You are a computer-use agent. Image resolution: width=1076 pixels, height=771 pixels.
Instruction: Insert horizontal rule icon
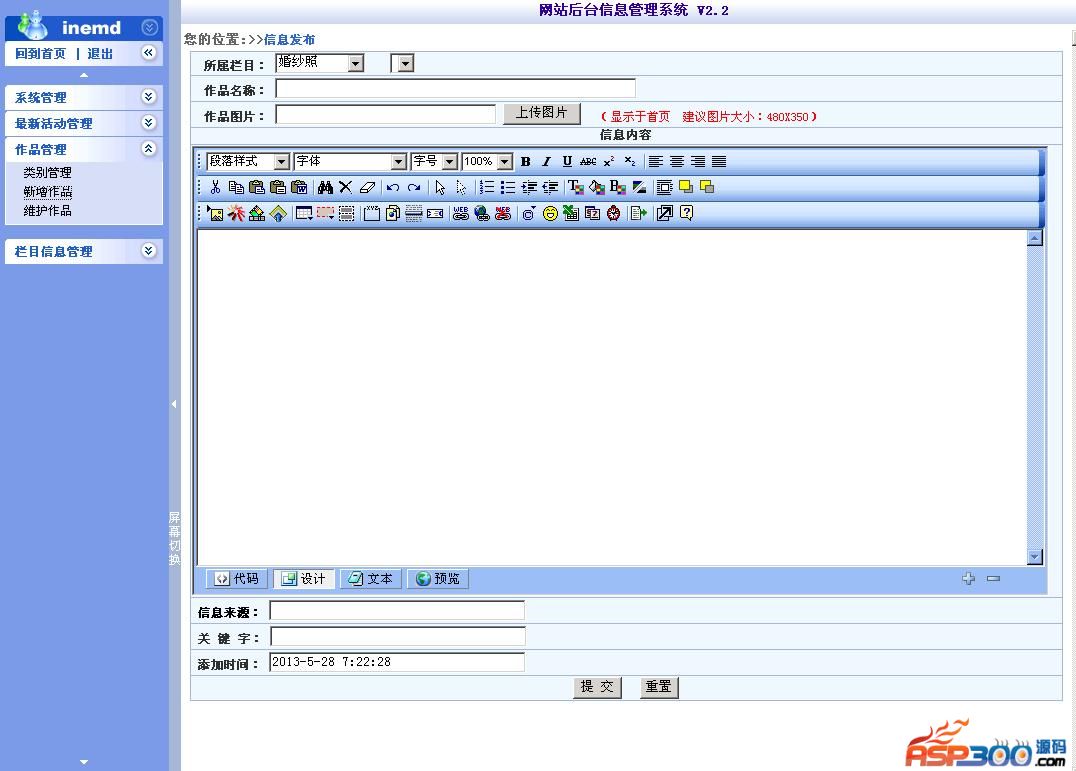(414, 213)
